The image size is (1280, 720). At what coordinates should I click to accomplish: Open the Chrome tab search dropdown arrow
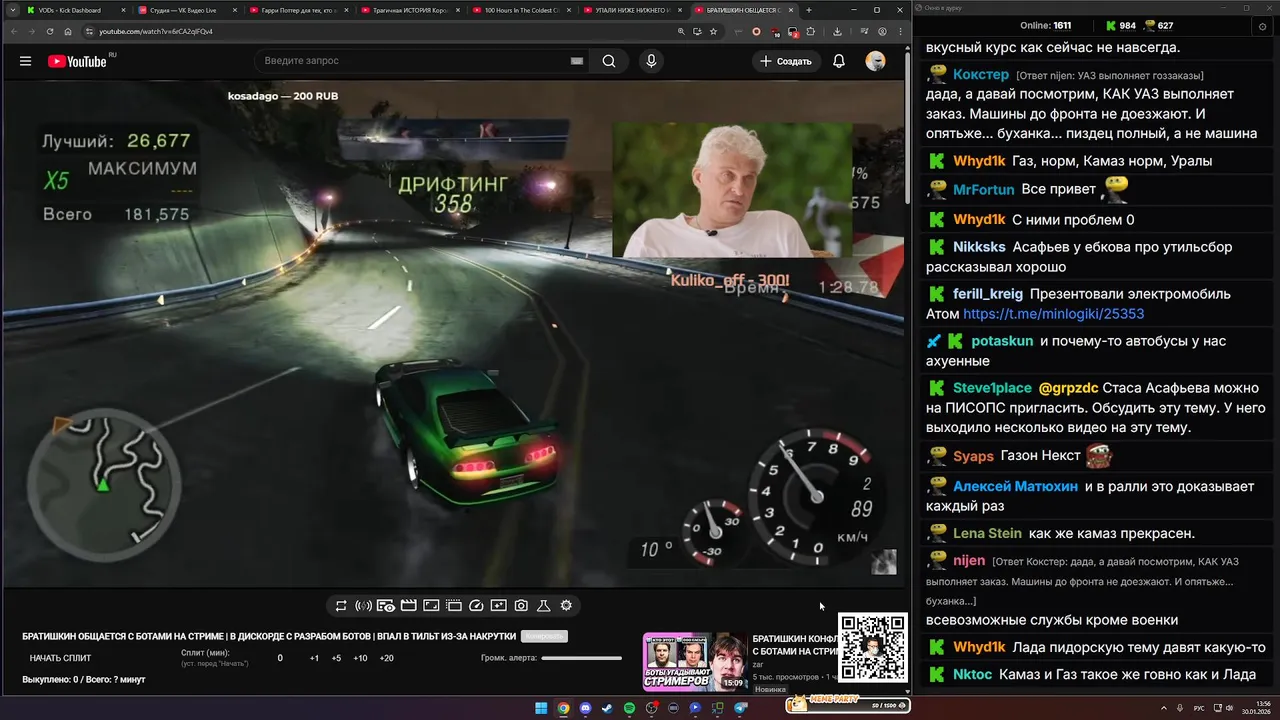pyautogui.click(x=12, y=10)
